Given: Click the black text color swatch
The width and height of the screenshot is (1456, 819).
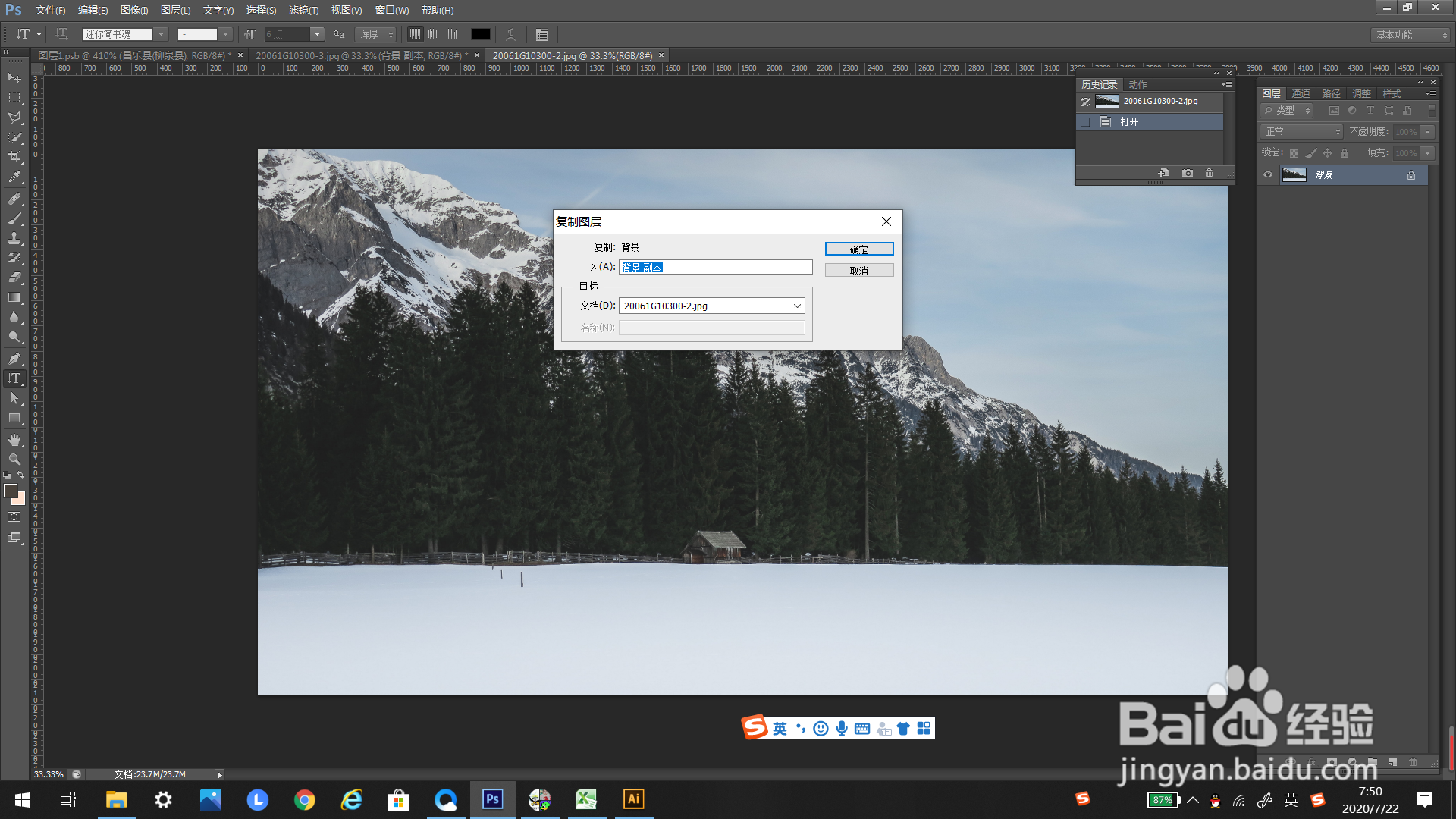Looking at the screenshot, I should 481,34.
